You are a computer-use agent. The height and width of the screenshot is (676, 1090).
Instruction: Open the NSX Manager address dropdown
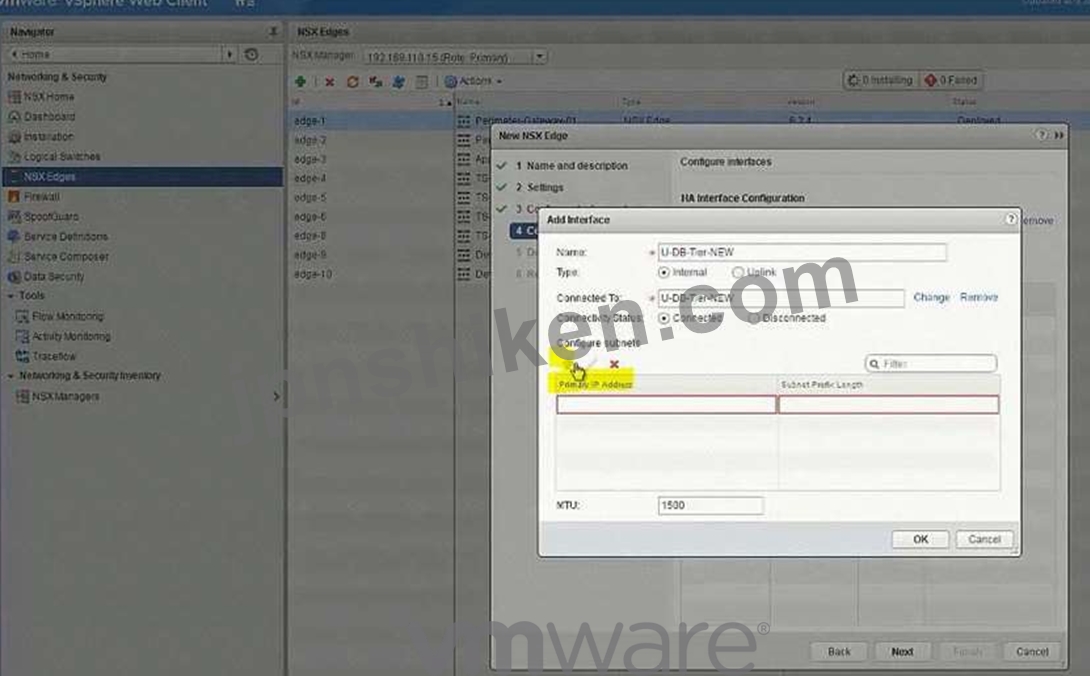tap(540, 57)
